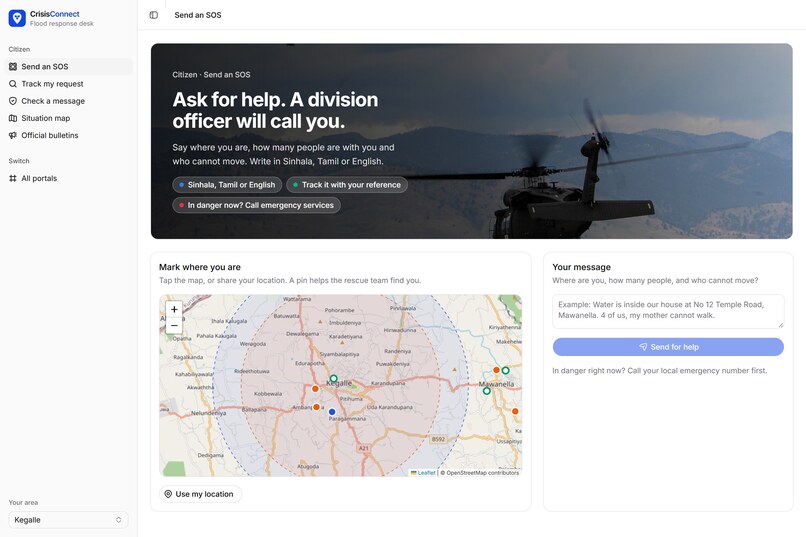The height and width of the screenshot is (537, 806).
Task: Click the Send an SOS page title
Action: pos(198,15)
